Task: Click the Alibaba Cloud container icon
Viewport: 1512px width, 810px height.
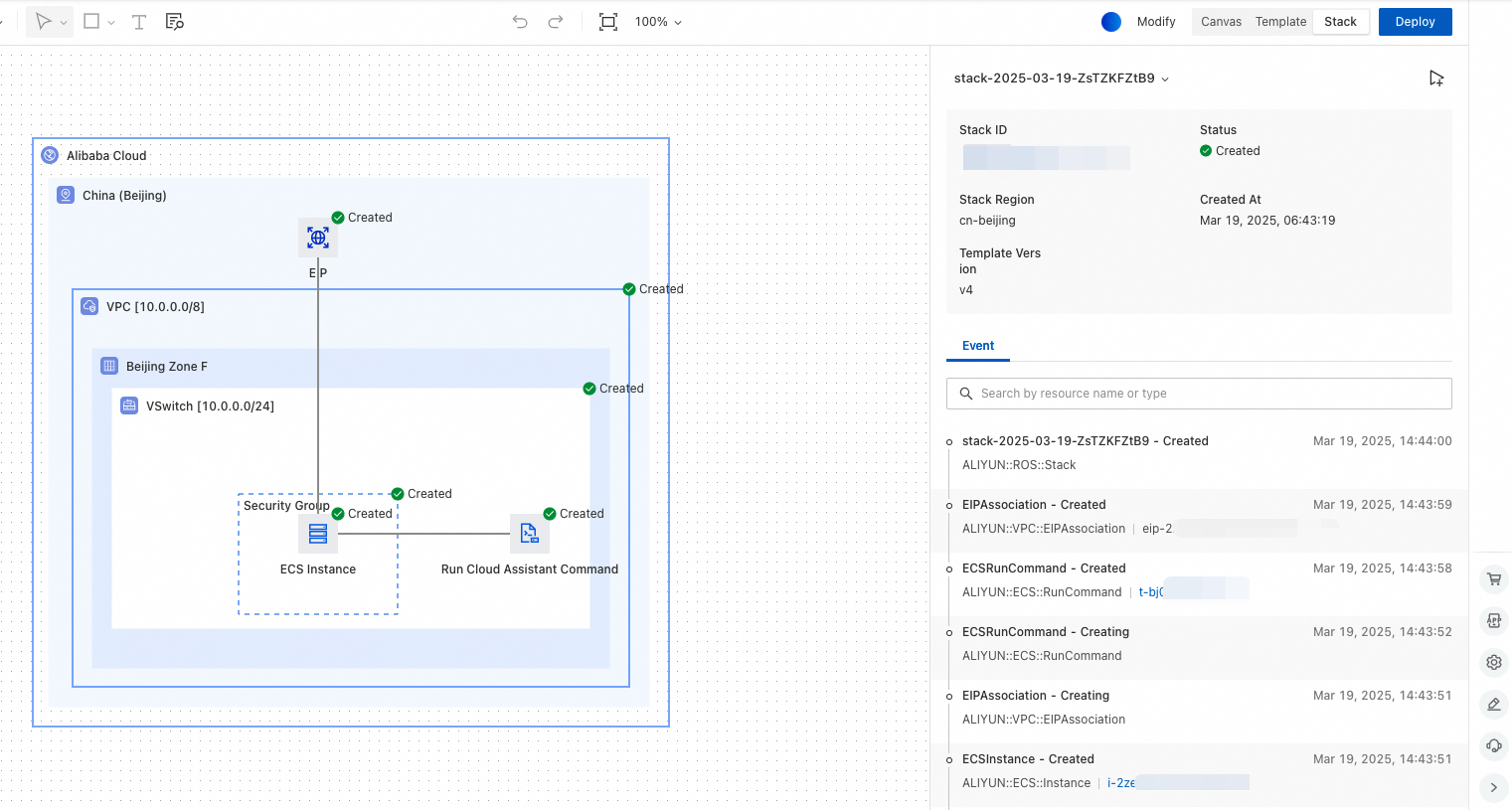Action: click(x=50, y=155)
